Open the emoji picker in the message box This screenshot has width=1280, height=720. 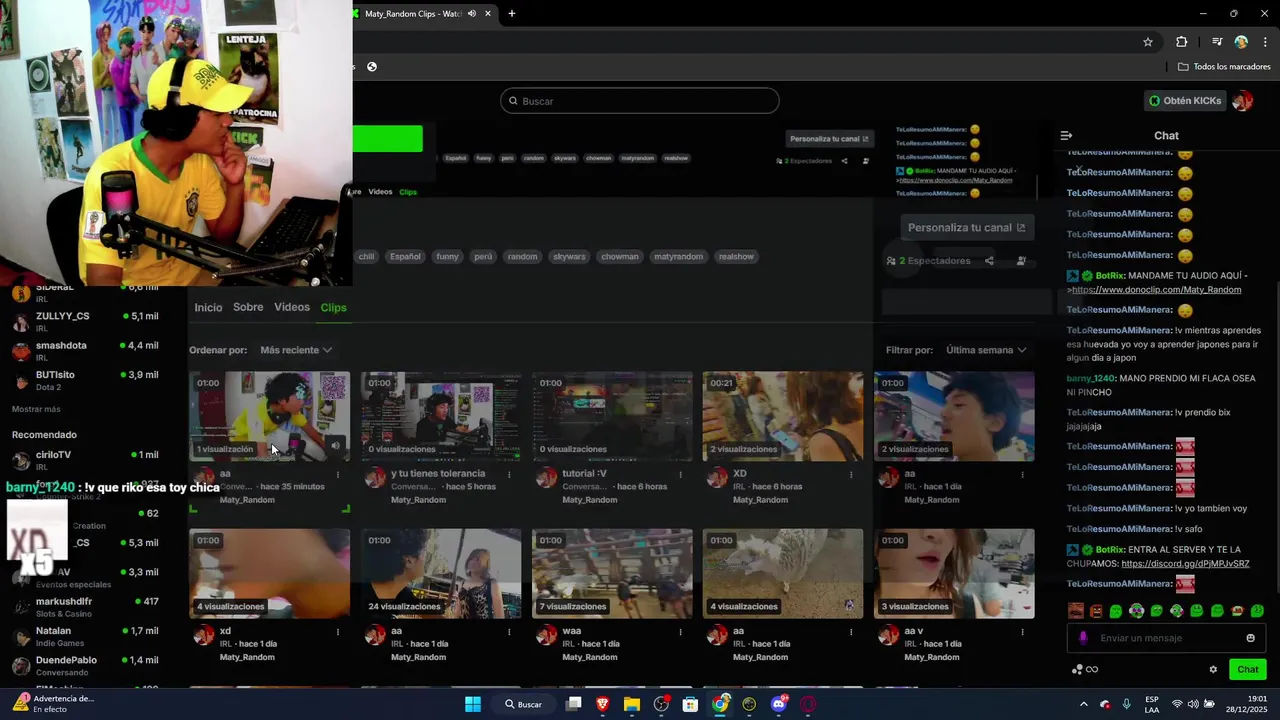(1250, 638)
